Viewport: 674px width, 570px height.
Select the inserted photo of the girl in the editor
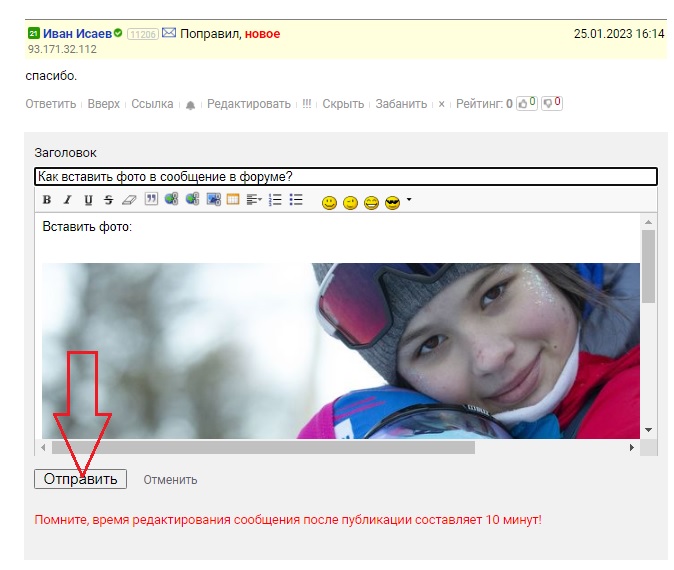tap(341, 351)
